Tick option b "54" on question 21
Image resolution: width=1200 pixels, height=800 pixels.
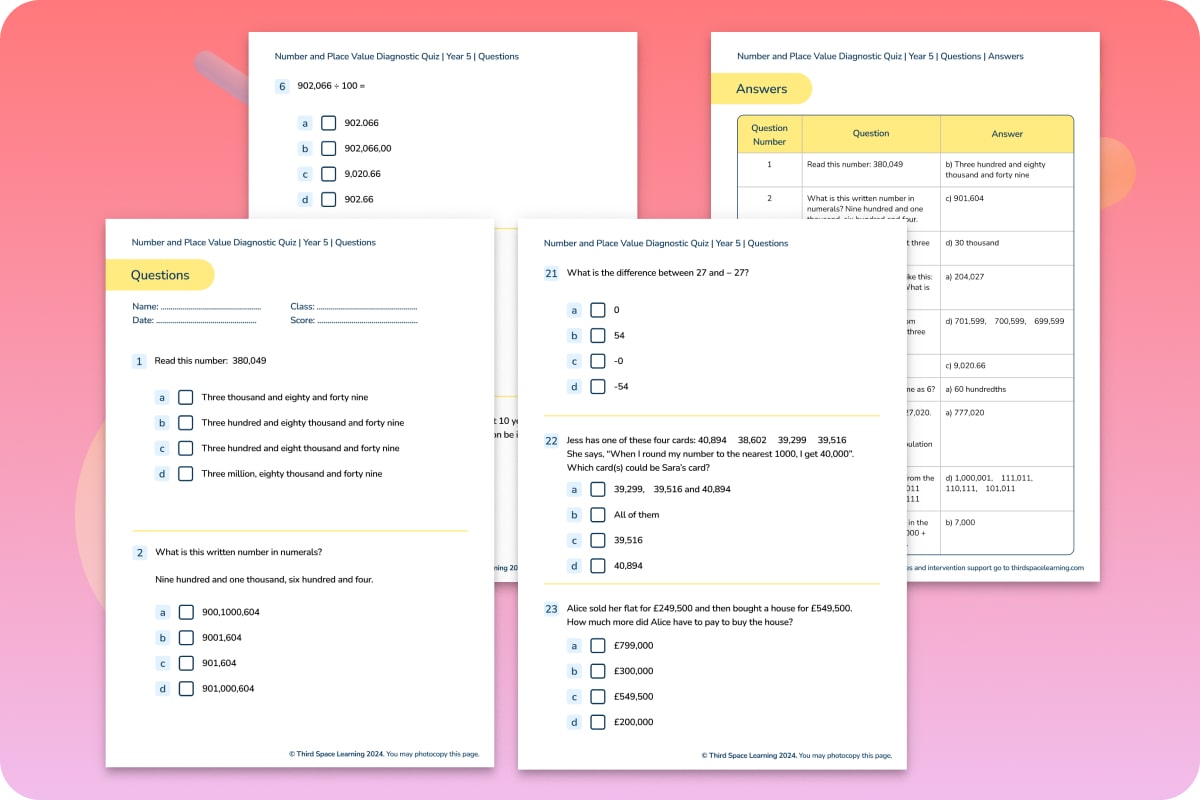click(598, 336)
